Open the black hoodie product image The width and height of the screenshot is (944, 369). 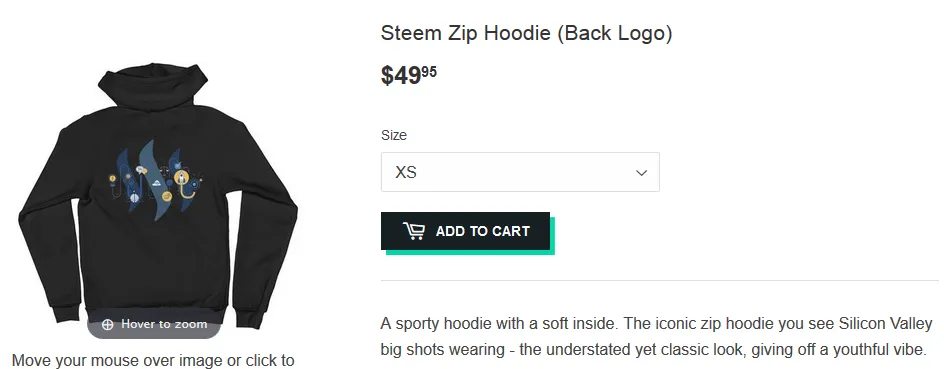point(158,196)
